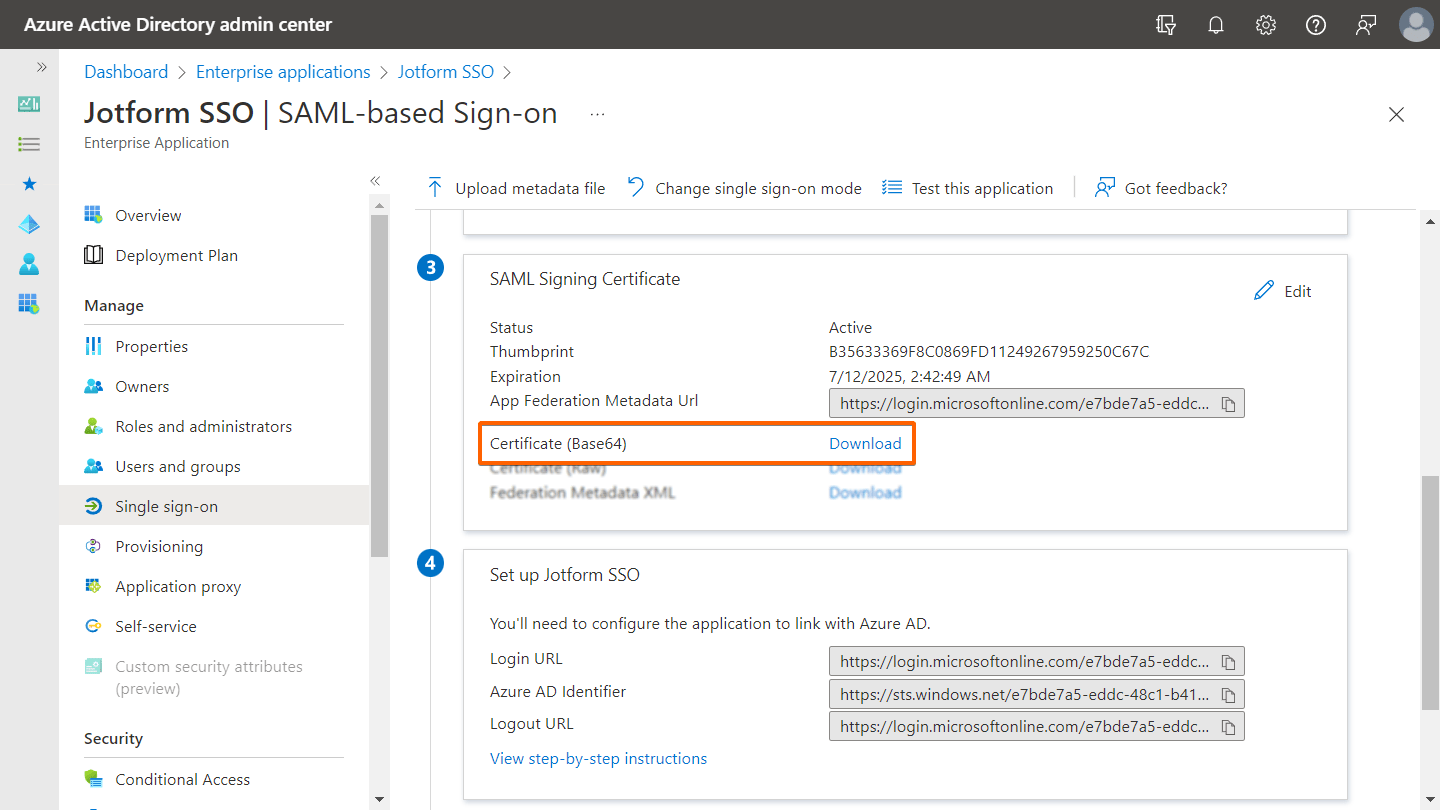1440x810 pixels.
Task: Copy the App Federation Metadata Url
Action: pos(1229,404)
